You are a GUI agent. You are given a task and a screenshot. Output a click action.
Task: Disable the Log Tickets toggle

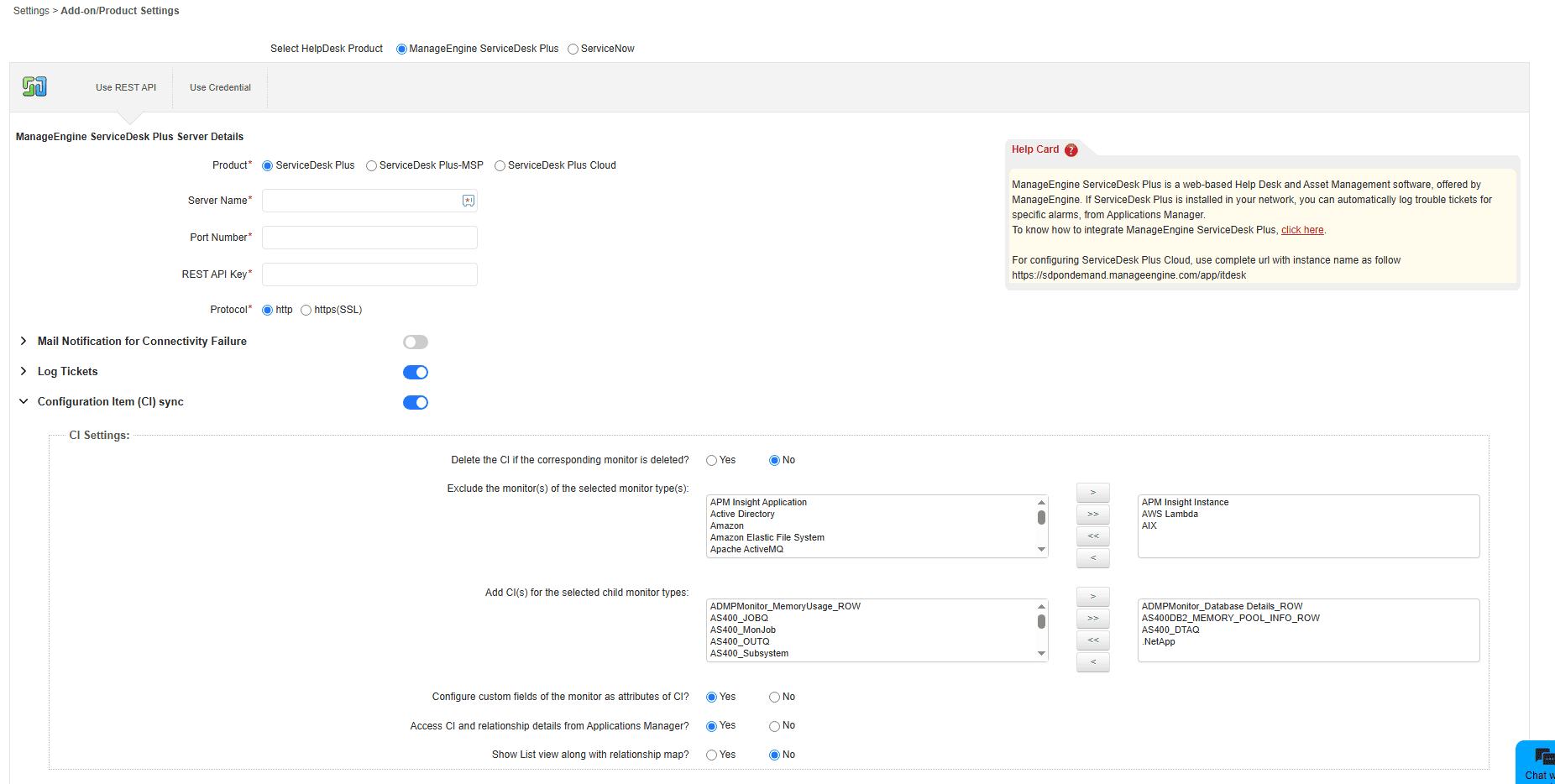click(415, 372)
